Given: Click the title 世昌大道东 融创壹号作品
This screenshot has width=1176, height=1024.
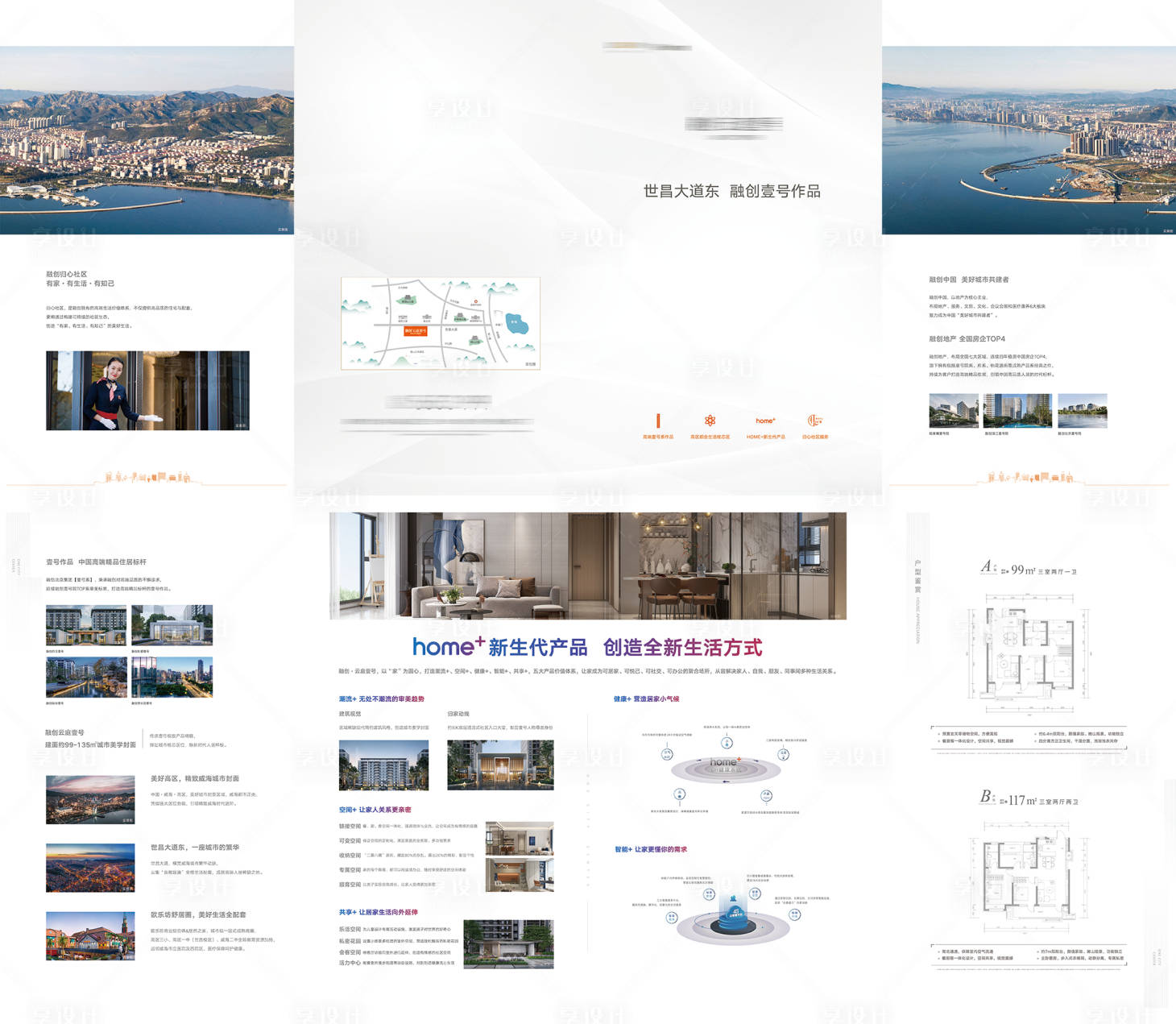Looking at the screenshot, I should [x=732, y=191].
